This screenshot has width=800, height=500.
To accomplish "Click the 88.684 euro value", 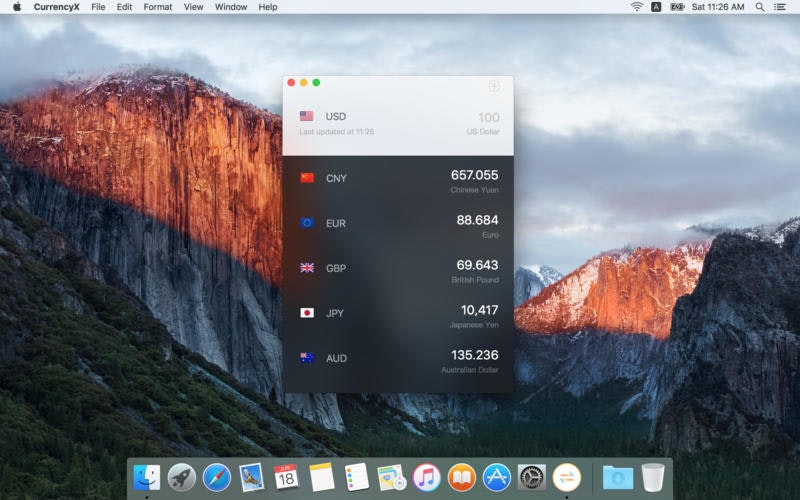I will tap(477, 220).
